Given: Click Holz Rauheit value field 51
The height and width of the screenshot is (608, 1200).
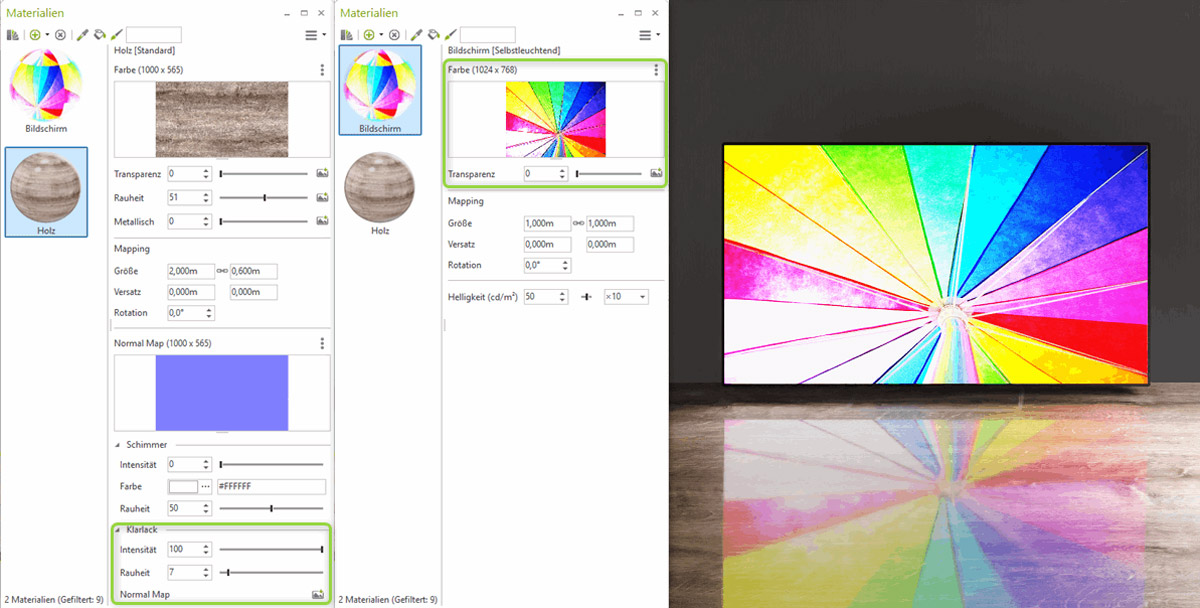Looking at the screenshot, I should 189,198.
